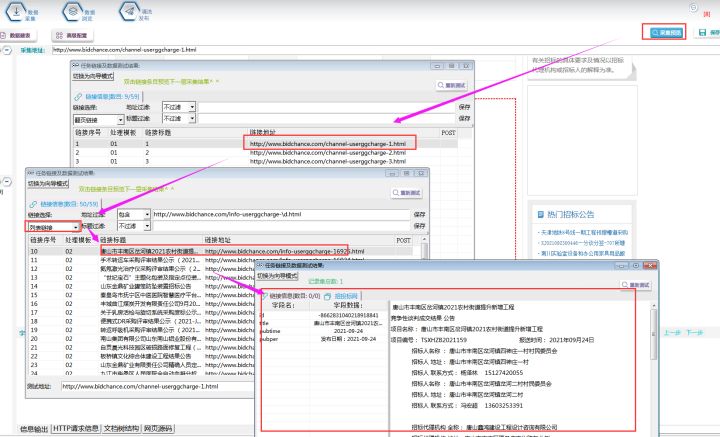This screenshot has height=437, width=720.
Task: Switch to the 网页源码 bottom tab
Action: [x=158, y=429]
